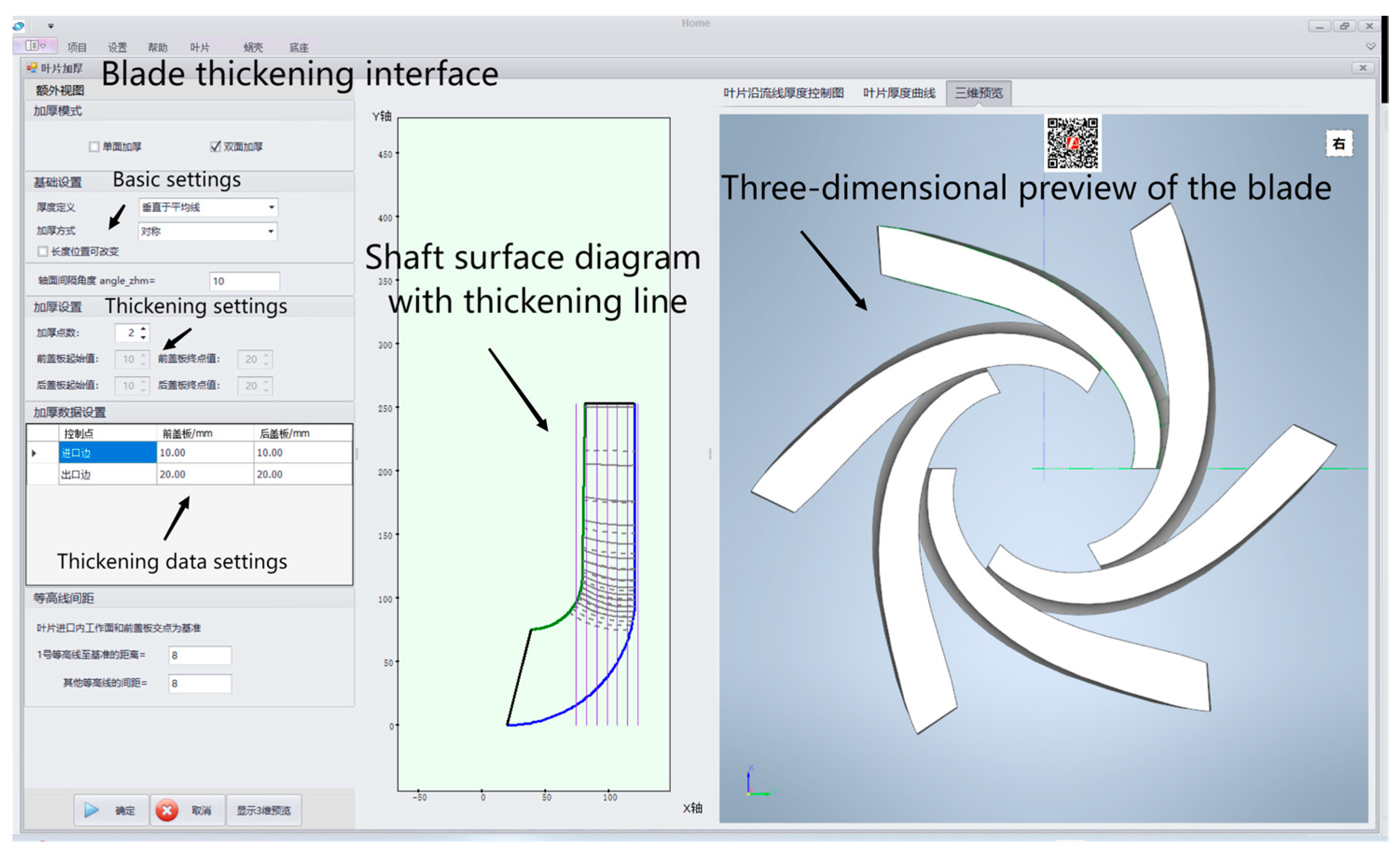Check the 长度位置可改变 option
Screen dimensions: 1400x853
coord(42,251)
